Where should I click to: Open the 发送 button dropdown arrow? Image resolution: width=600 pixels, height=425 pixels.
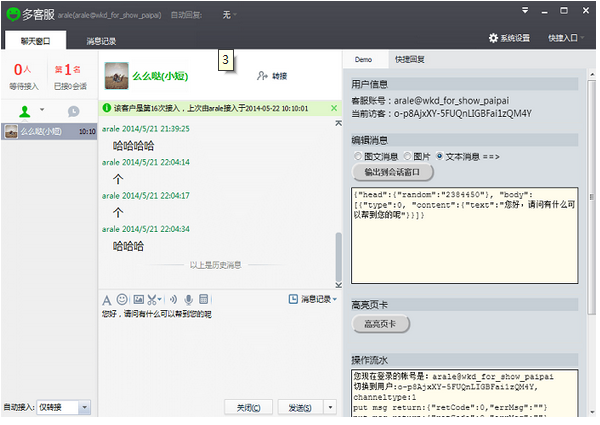click(330, 408)
